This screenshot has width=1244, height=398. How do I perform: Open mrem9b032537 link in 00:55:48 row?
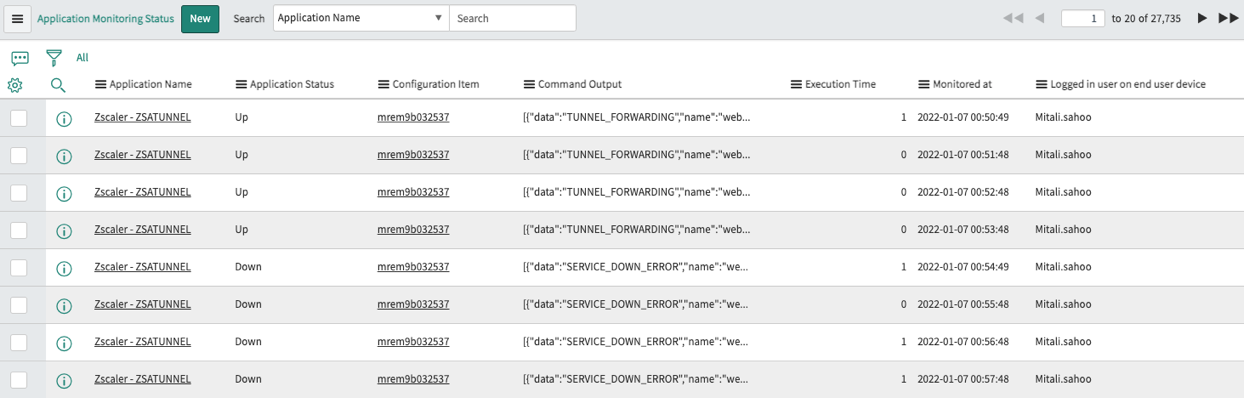[413, 304]
